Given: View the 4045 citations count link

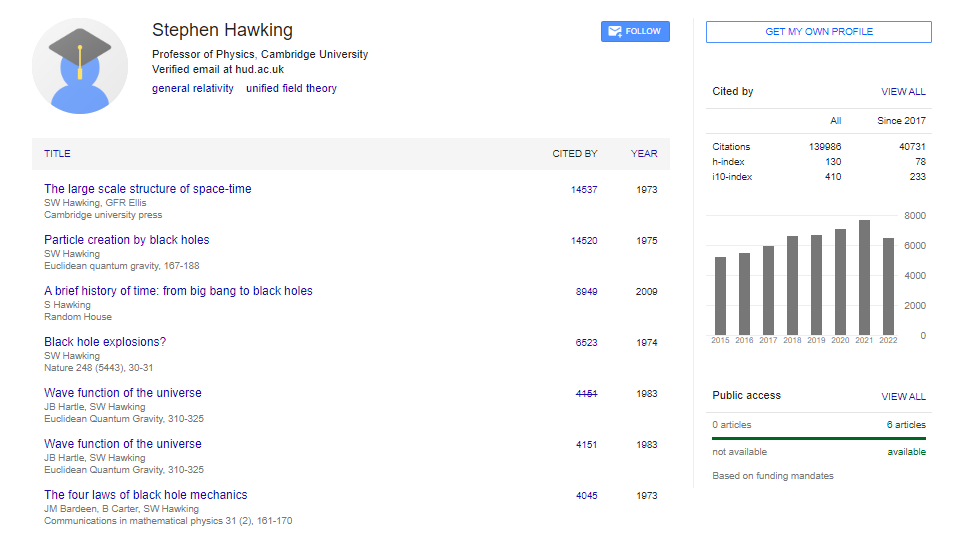Looking at the screenshot, I should click(587, 496).
